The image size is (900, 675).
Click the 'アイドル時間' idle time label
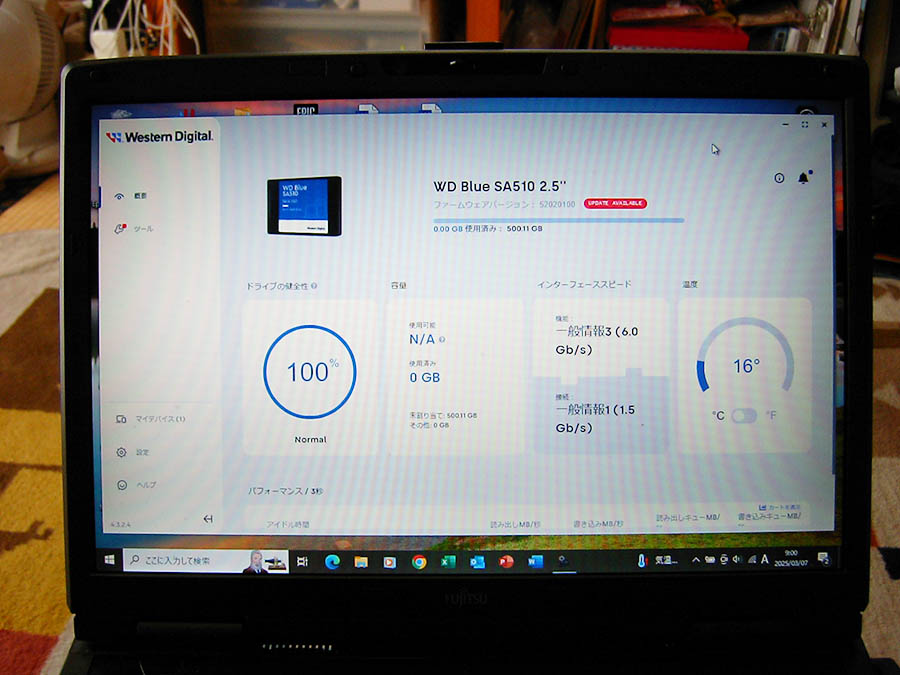[288, 524]
